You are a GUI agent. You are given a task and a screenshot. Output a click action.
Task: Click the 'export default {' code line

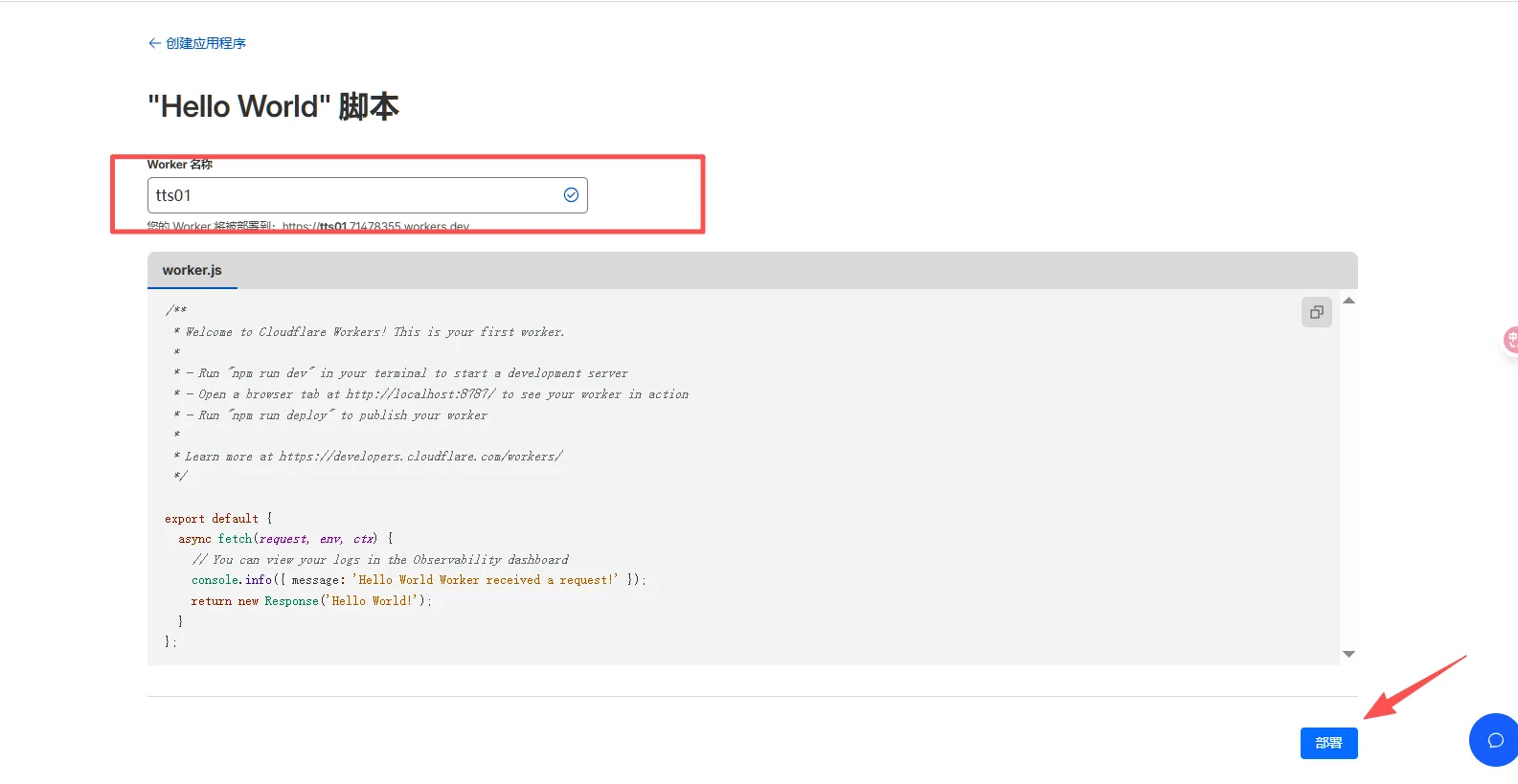(x=218, y=519)
